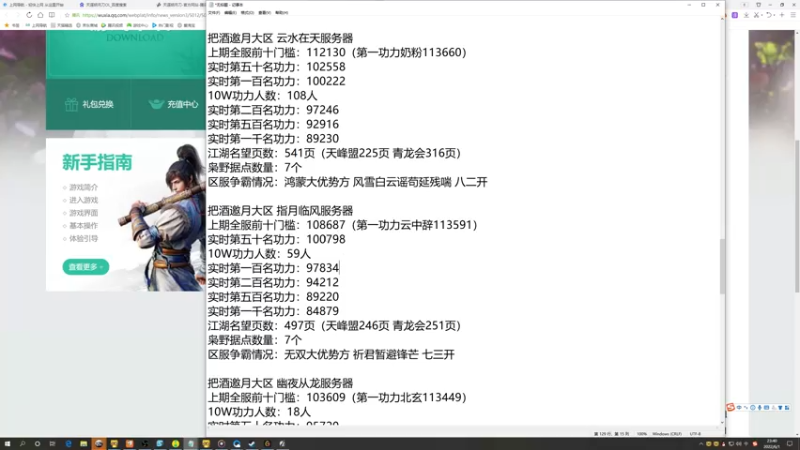Click text line 10W功力人数：108人

pos(262,95)
